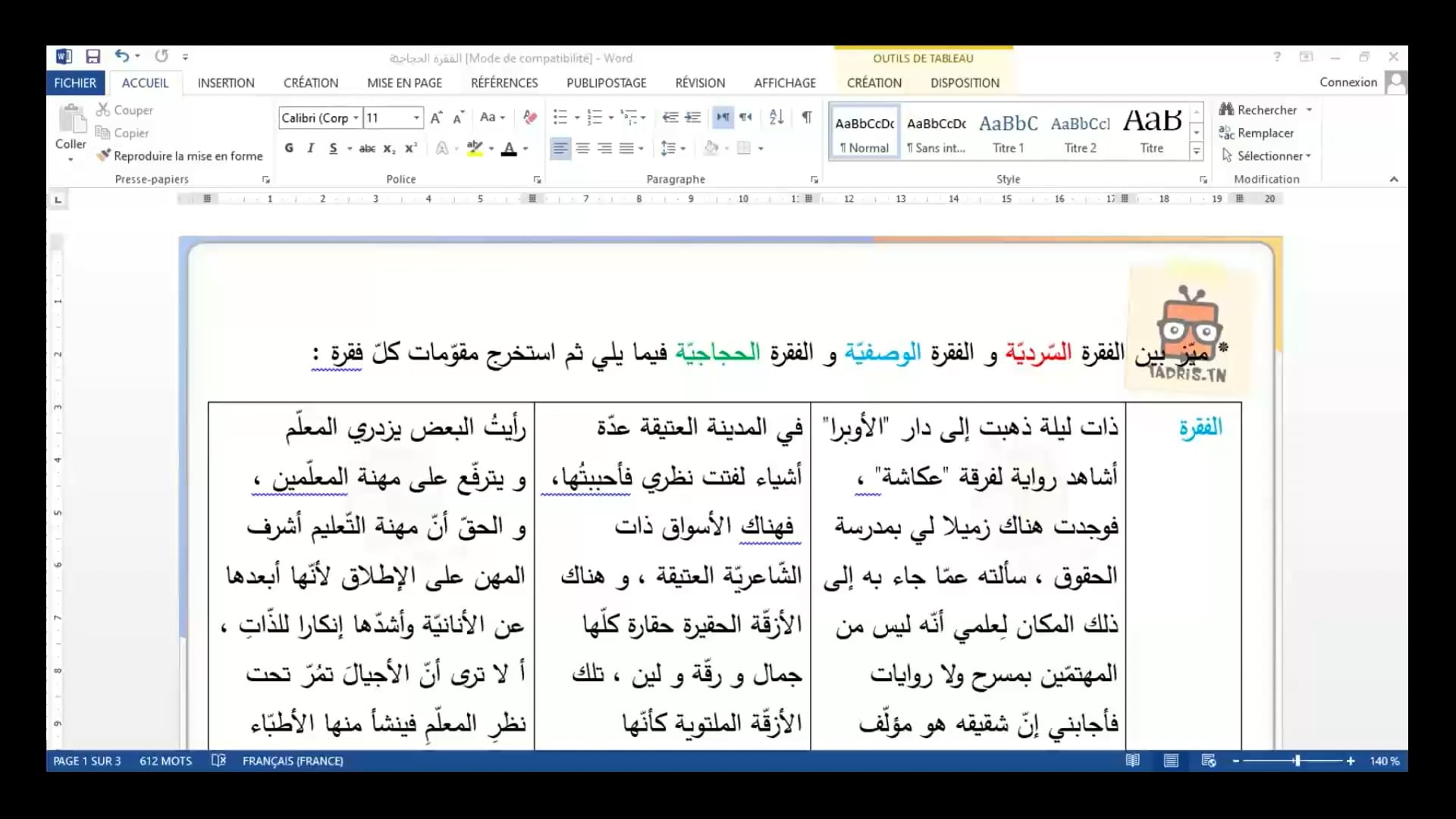
Task: Open the font size dropdown
Action: [x=416, y=118]
